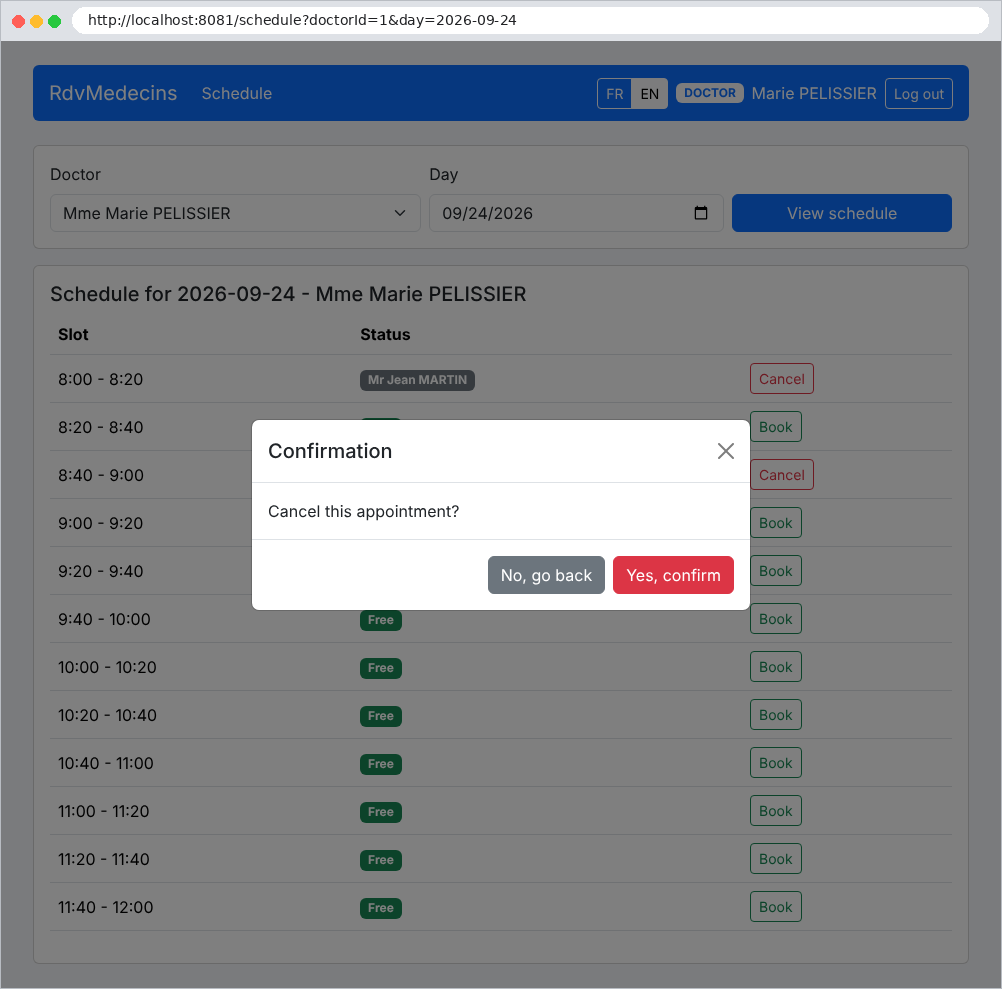
Task: Click the Marie PELISSIER username in navbar
Action: (813, 93)
